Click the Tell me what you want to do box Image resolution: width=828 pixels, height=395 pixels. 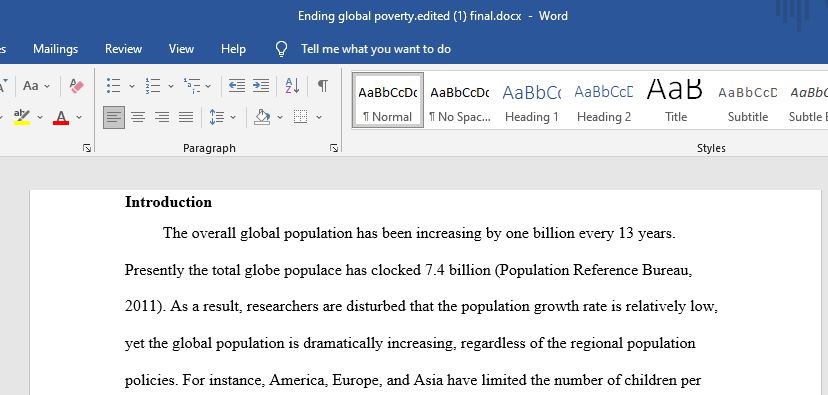click(x=376, y=49)
